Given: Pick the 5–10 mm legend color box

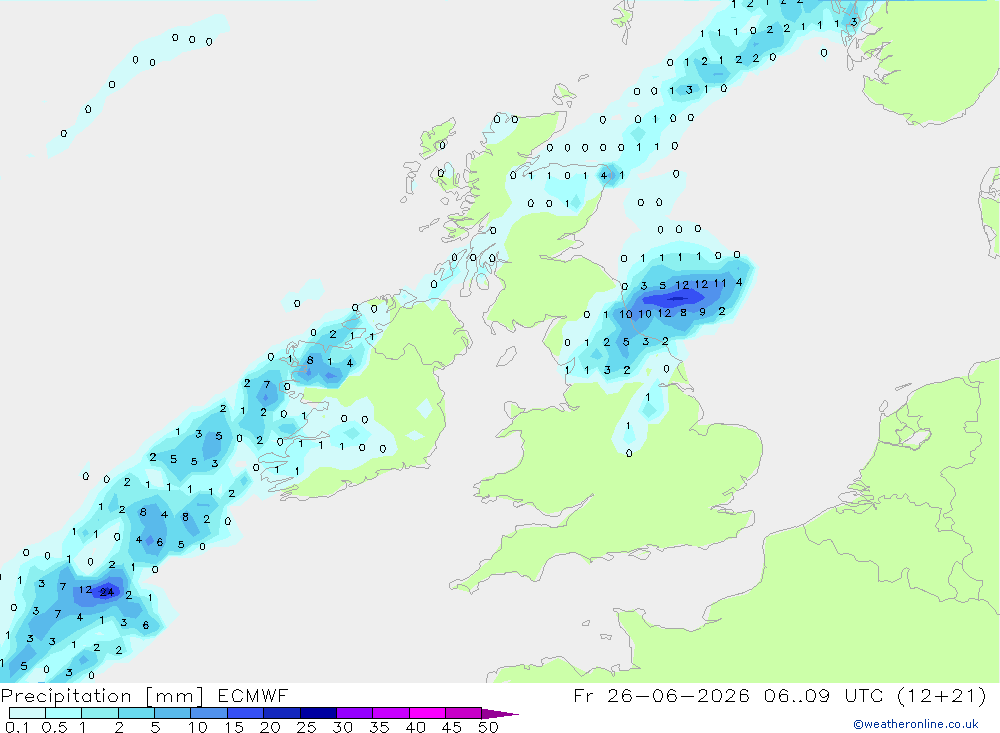Looking at the screenshot, I should 173,713.
